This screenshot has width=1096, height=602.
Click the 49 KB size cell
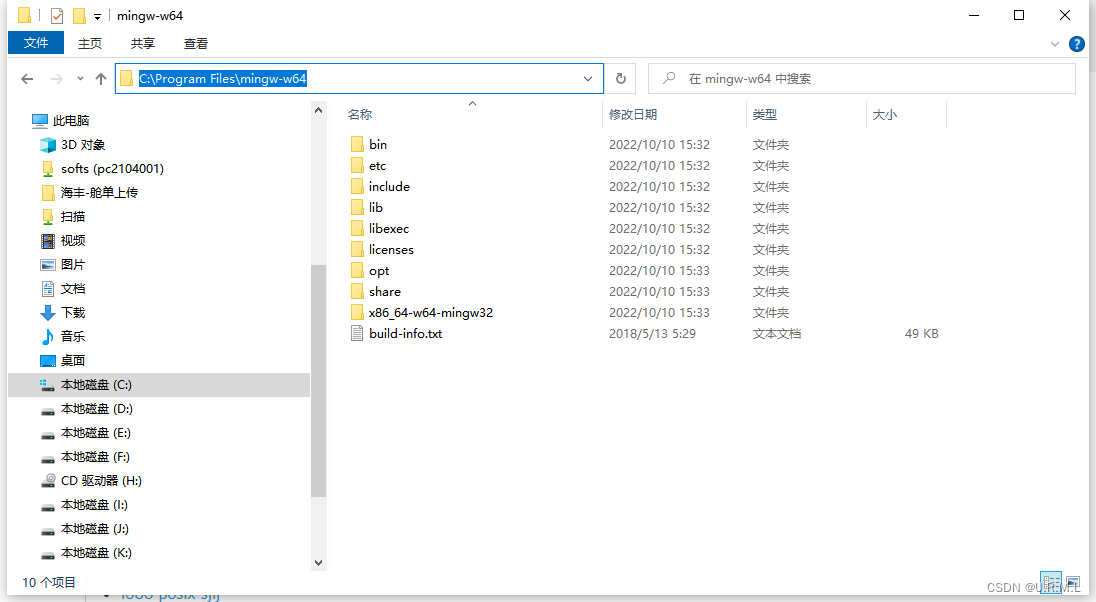click(x=921, y=334)
